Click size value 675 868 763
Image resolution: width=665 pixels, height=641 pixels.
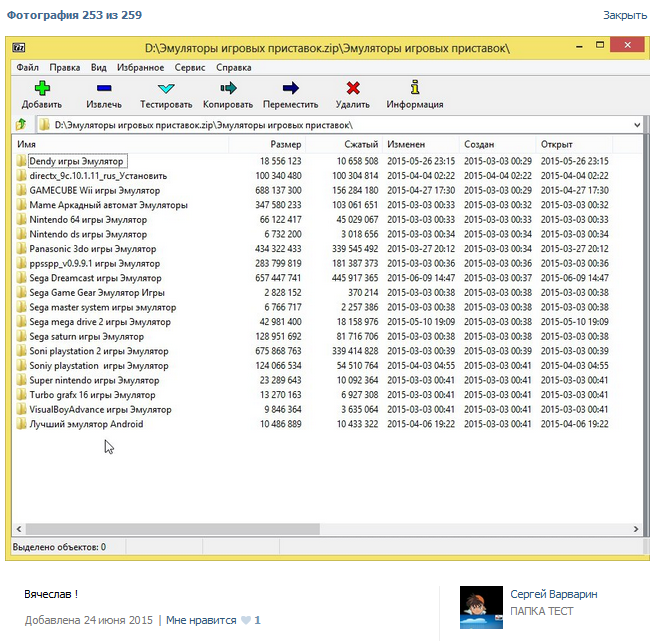[278, 351]
